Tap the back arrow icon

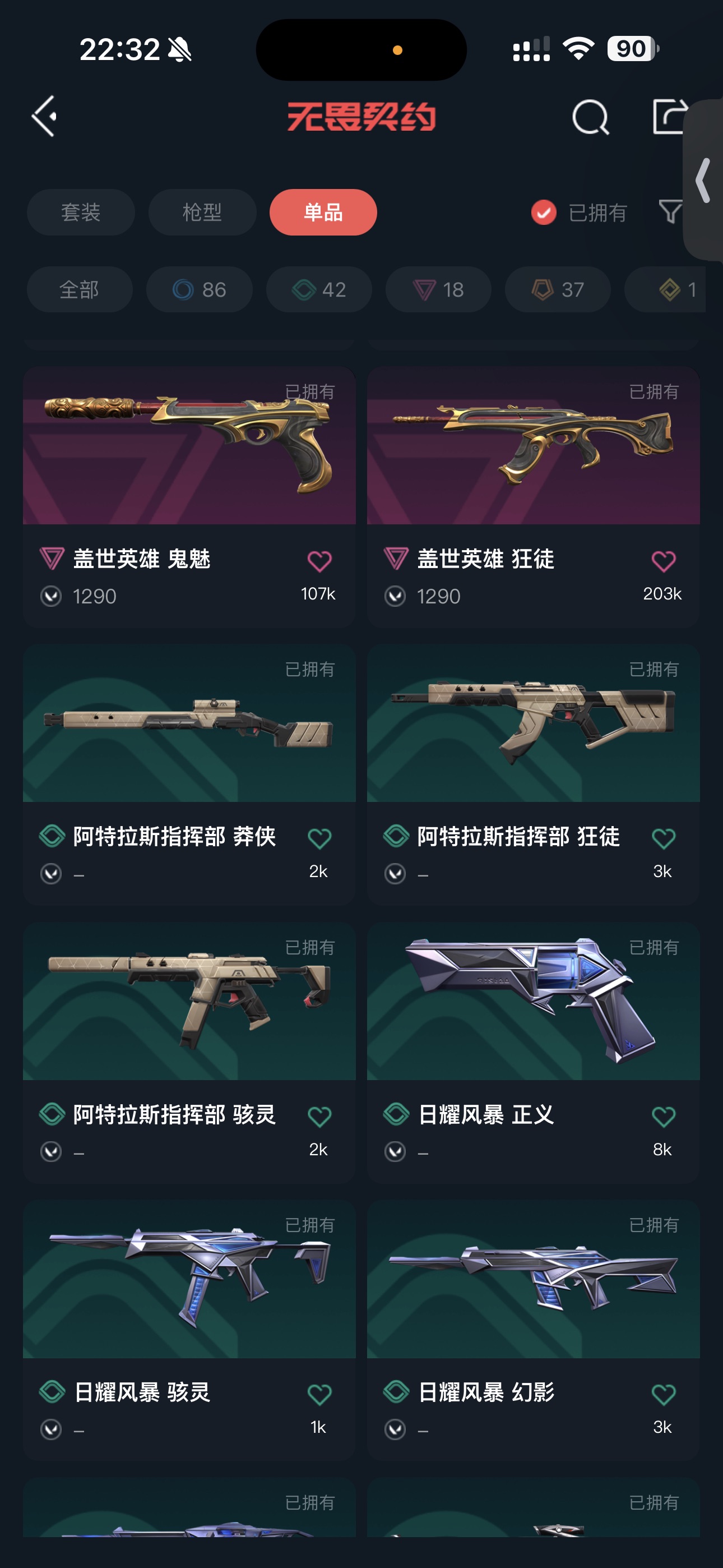(44, 116)
